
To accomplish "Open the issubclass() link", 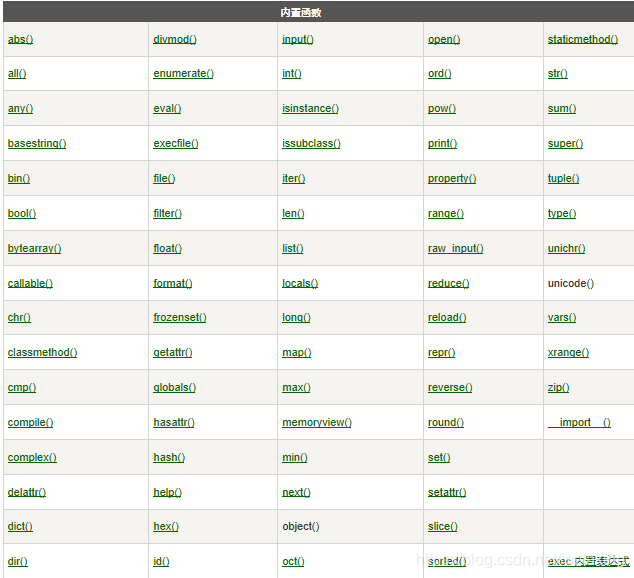I will 311,143.
